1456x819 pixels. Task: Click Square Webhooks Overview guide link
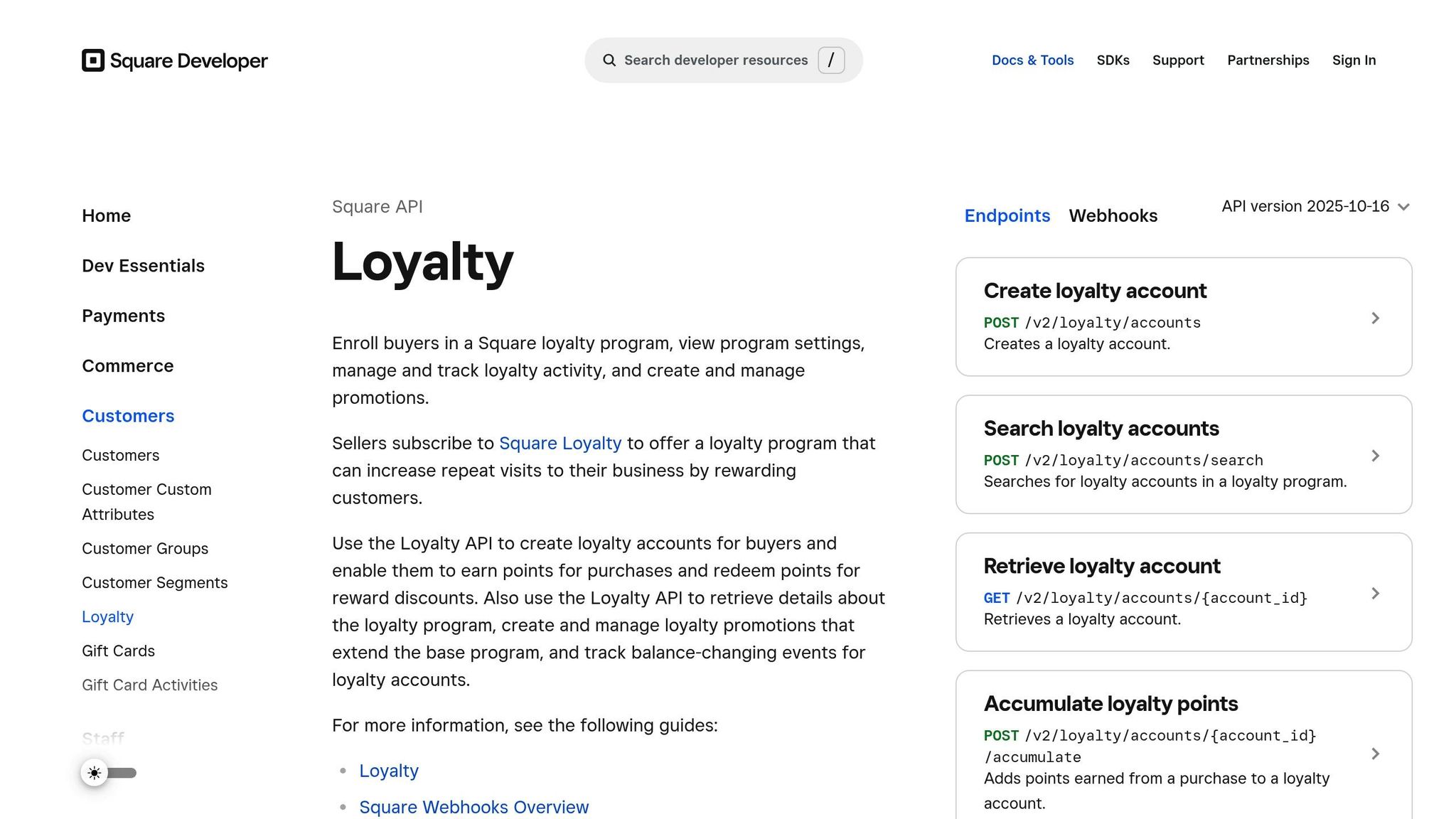[x=474, y=807]
